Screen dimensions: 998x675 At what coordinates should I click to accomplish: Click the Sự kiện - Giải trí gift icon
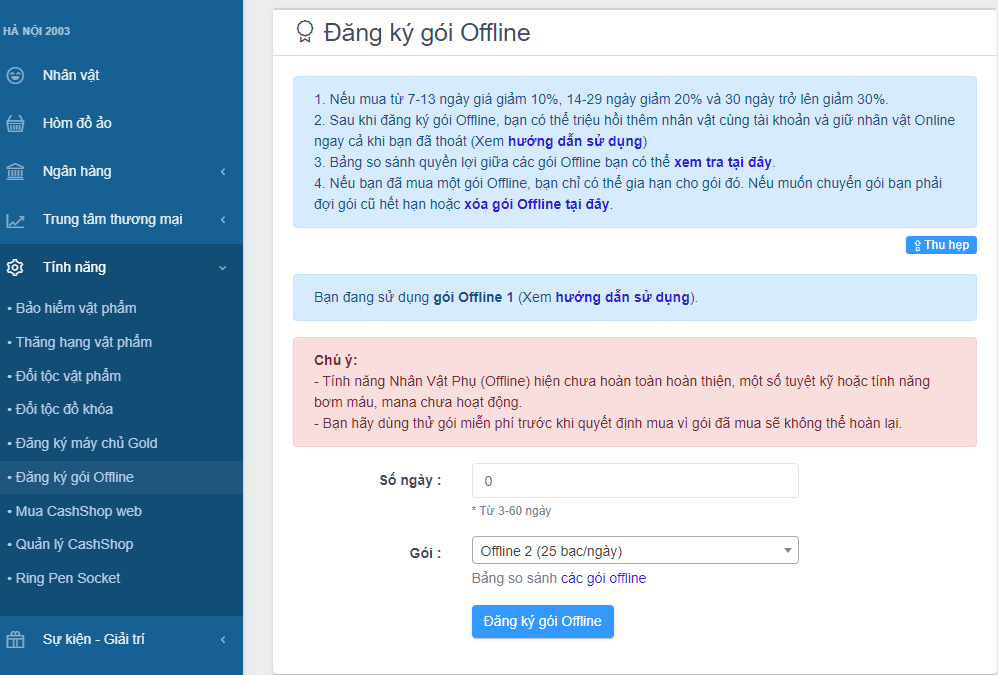pos(16,639)
